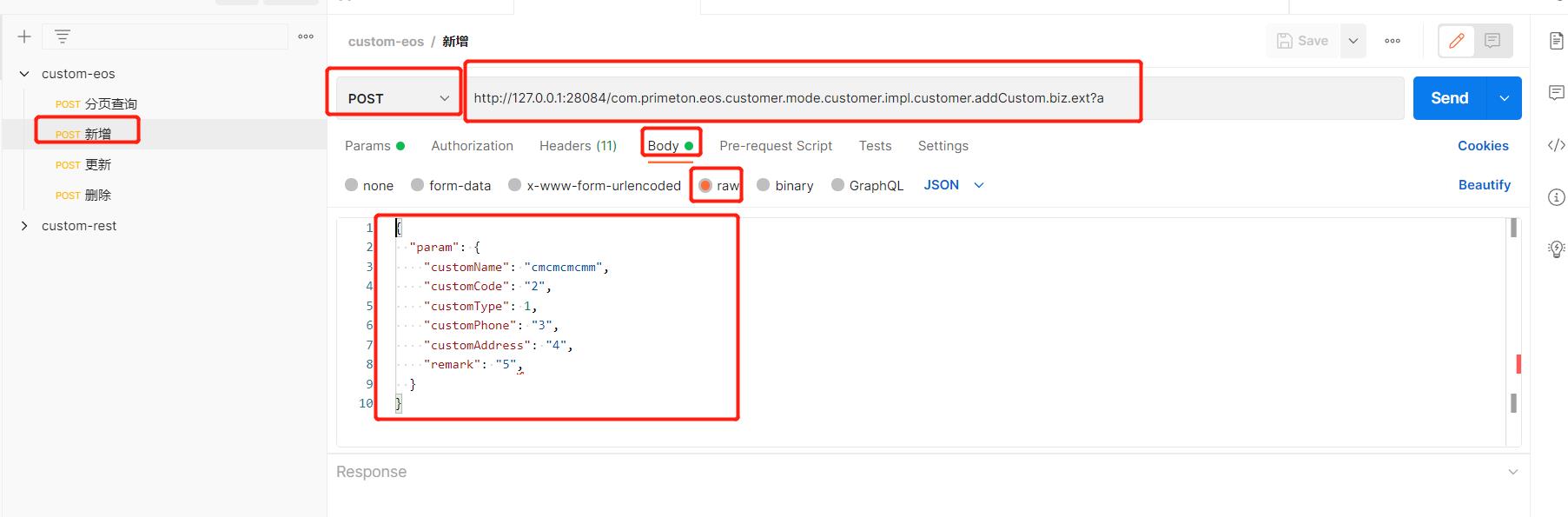The image size is (1568, 517).
Task: Expand the custom-rest collection
Action: pyautogui.click(x=24, y=226)
